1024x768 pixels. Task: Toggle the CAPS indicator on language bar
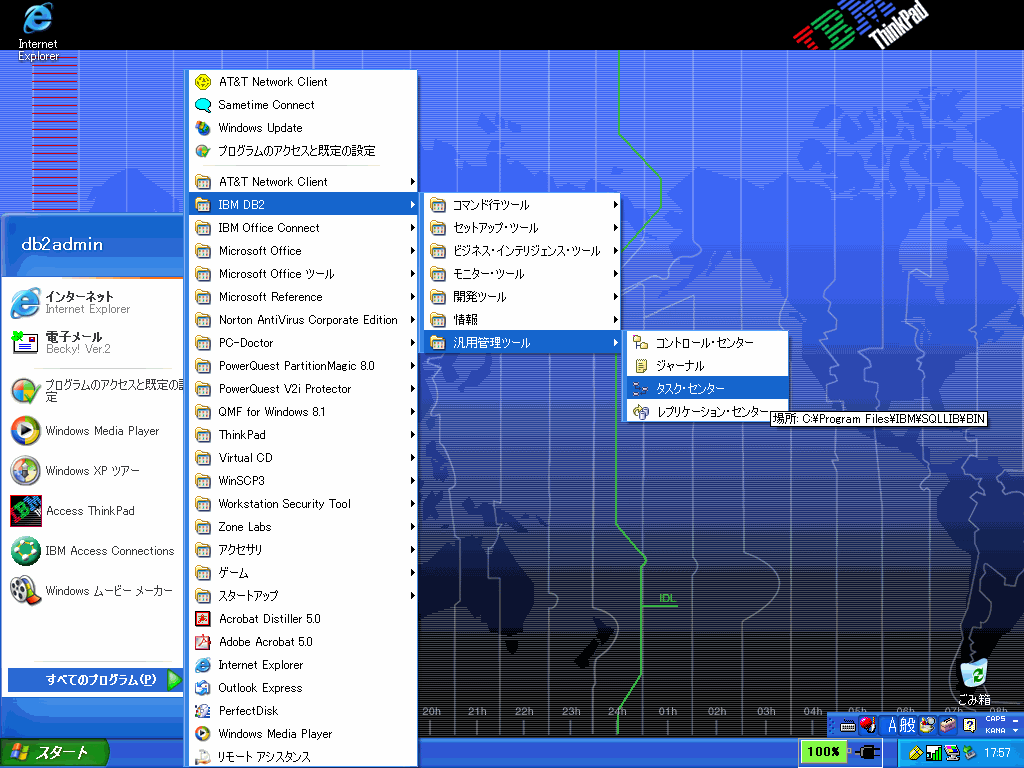pyautogui.click(x=995, y=718)
